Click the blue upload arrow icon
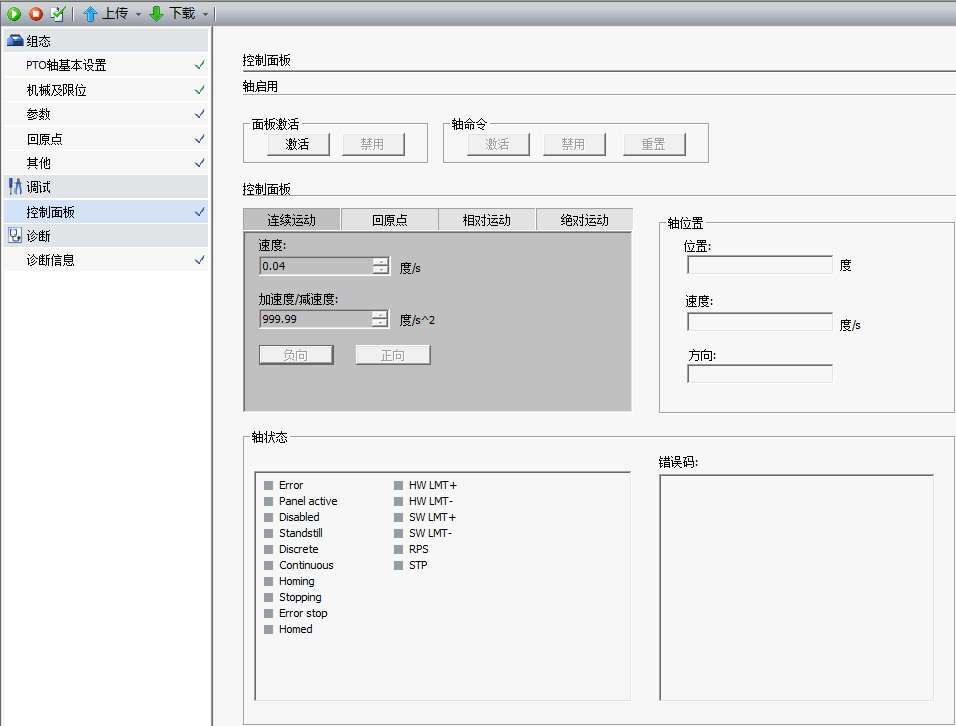956x726 pixels. point(90,14)
